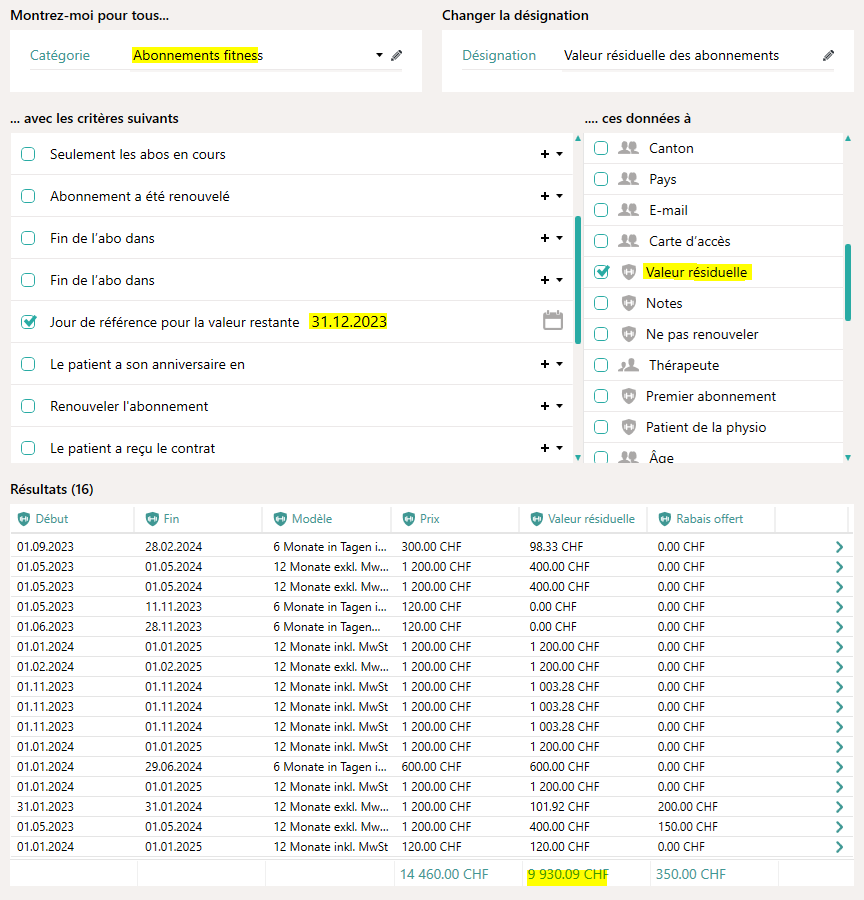Open first result row with arrow icon
864x900 pixels.
tap(839, 547)
